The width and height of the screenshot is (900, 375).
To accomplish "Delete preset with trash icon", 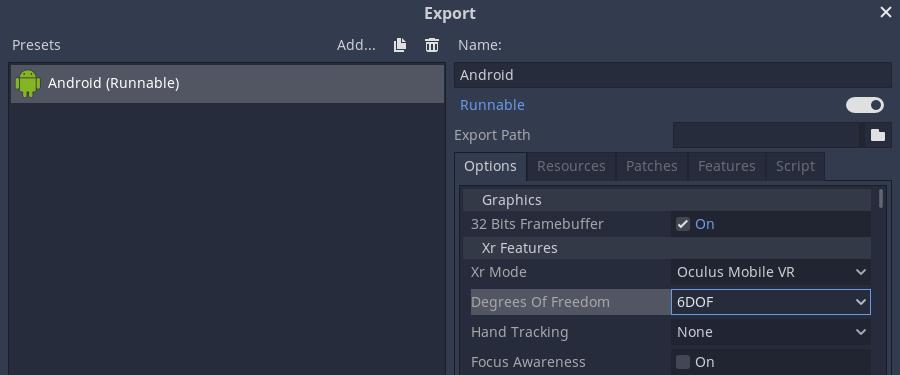I will (x=432, y=45).
